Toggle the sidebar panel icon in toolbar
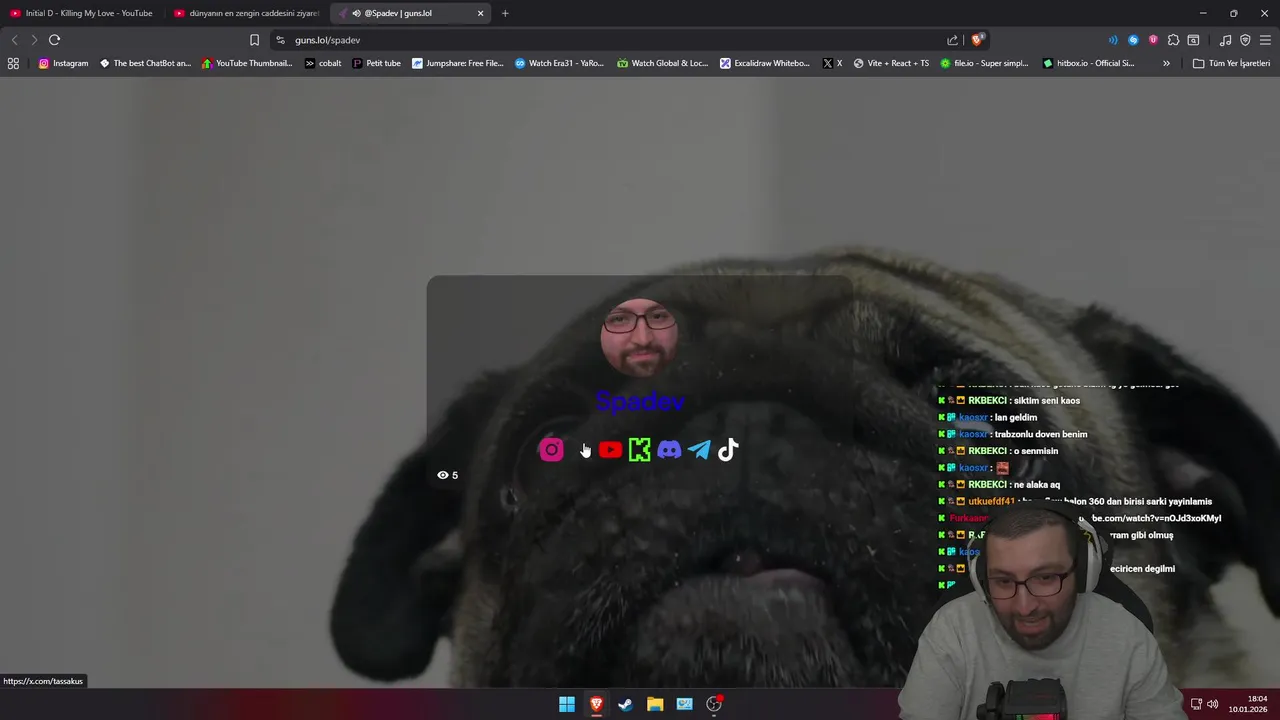This screenshot has height=720, width=1280. [1193, 40]
